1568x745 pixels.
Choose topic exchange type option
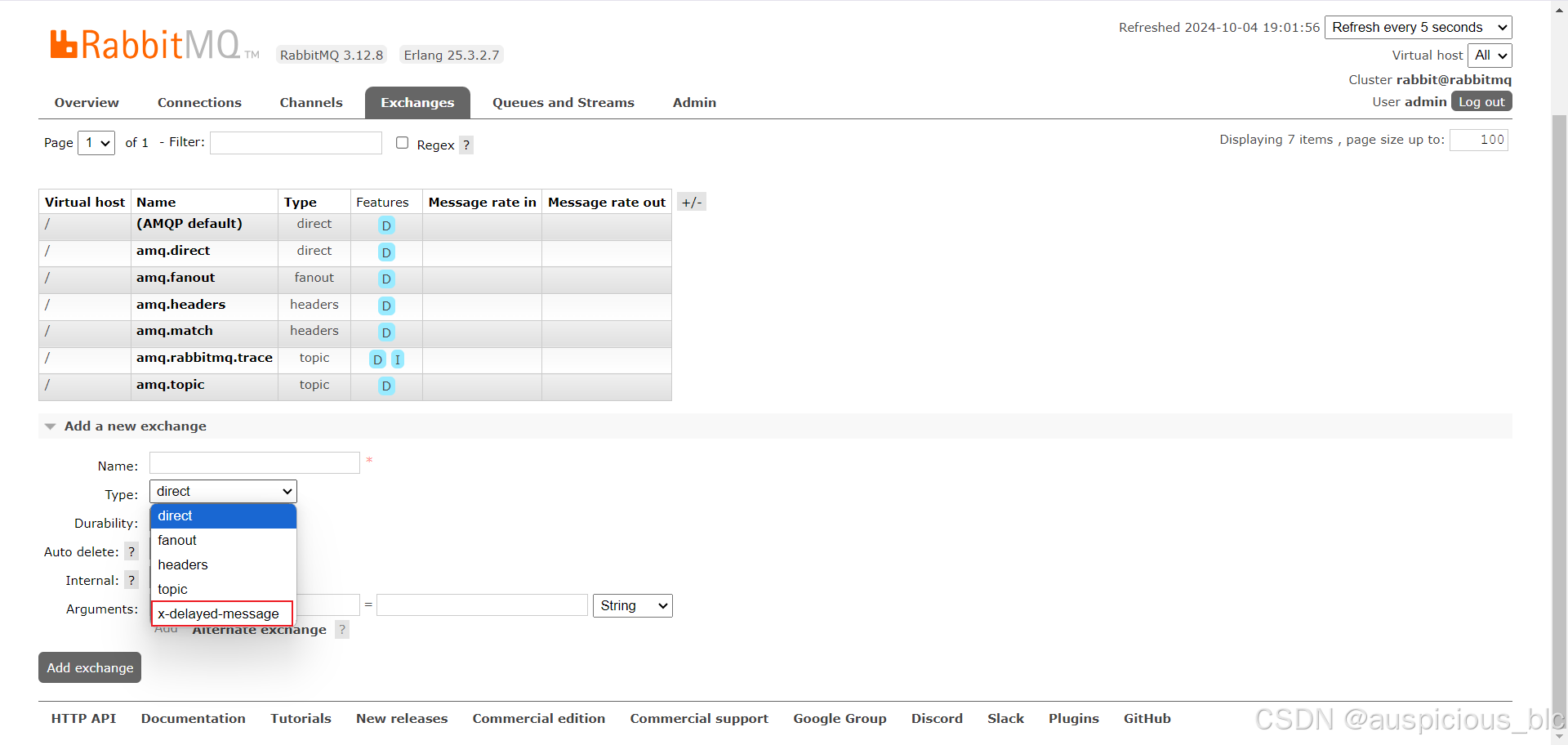tap(223, 589)
